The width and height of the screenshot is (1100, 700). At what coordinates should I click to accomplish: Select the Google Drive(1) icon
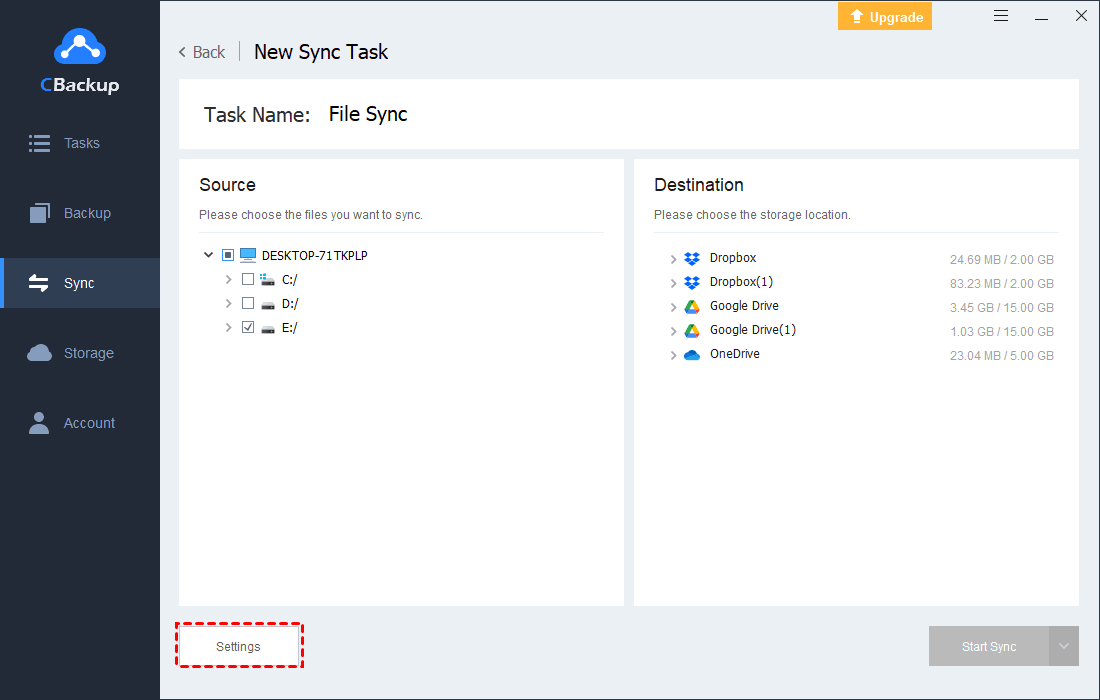692,331
